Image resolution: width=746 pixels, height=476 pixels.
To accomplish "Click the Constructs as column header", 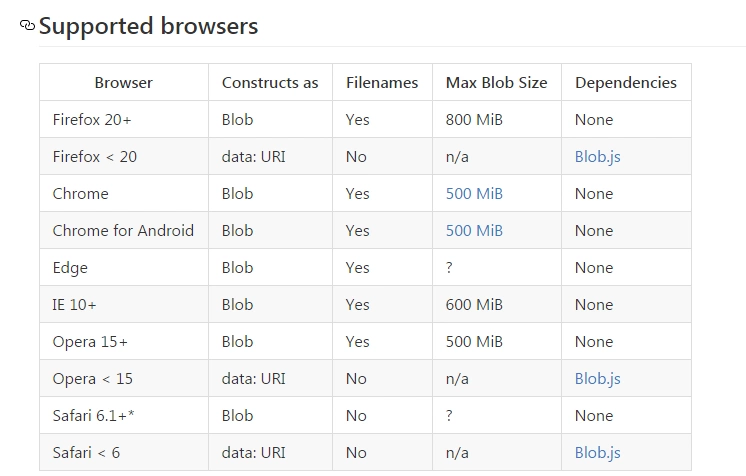I will 270,83.
